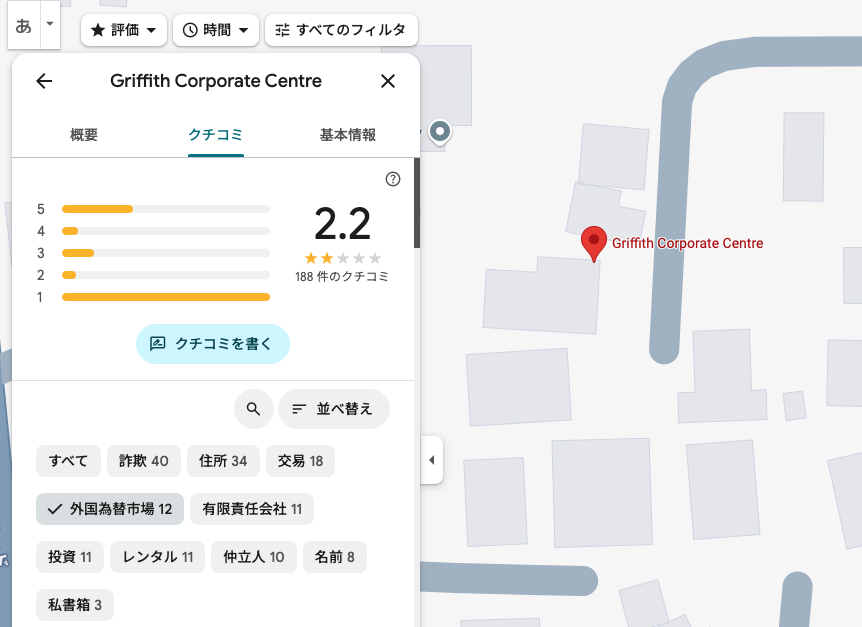Search reviews with the magnifier icon

pos(253,409)
